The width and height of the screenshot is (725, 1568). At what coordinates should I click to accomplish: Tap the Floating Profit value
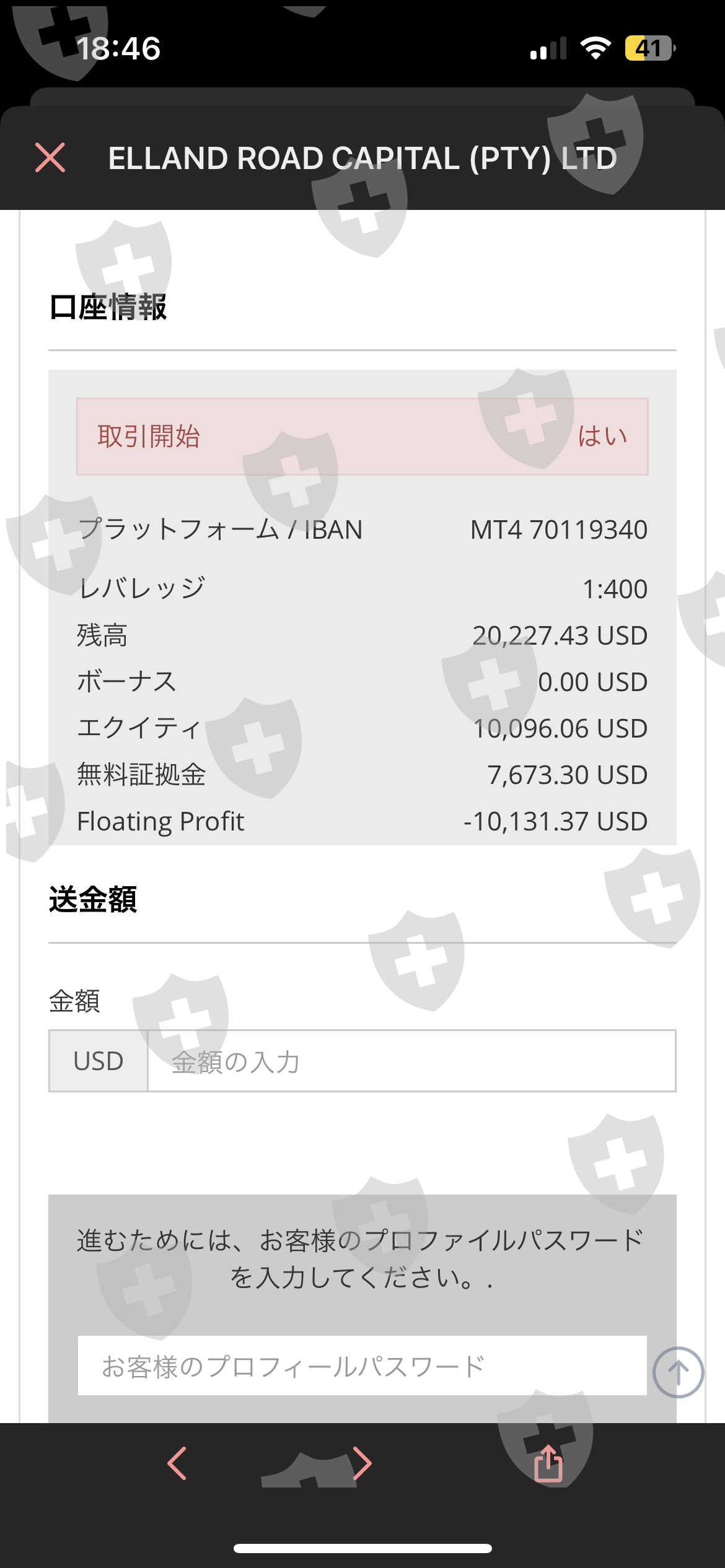click(x=555, y=821)
